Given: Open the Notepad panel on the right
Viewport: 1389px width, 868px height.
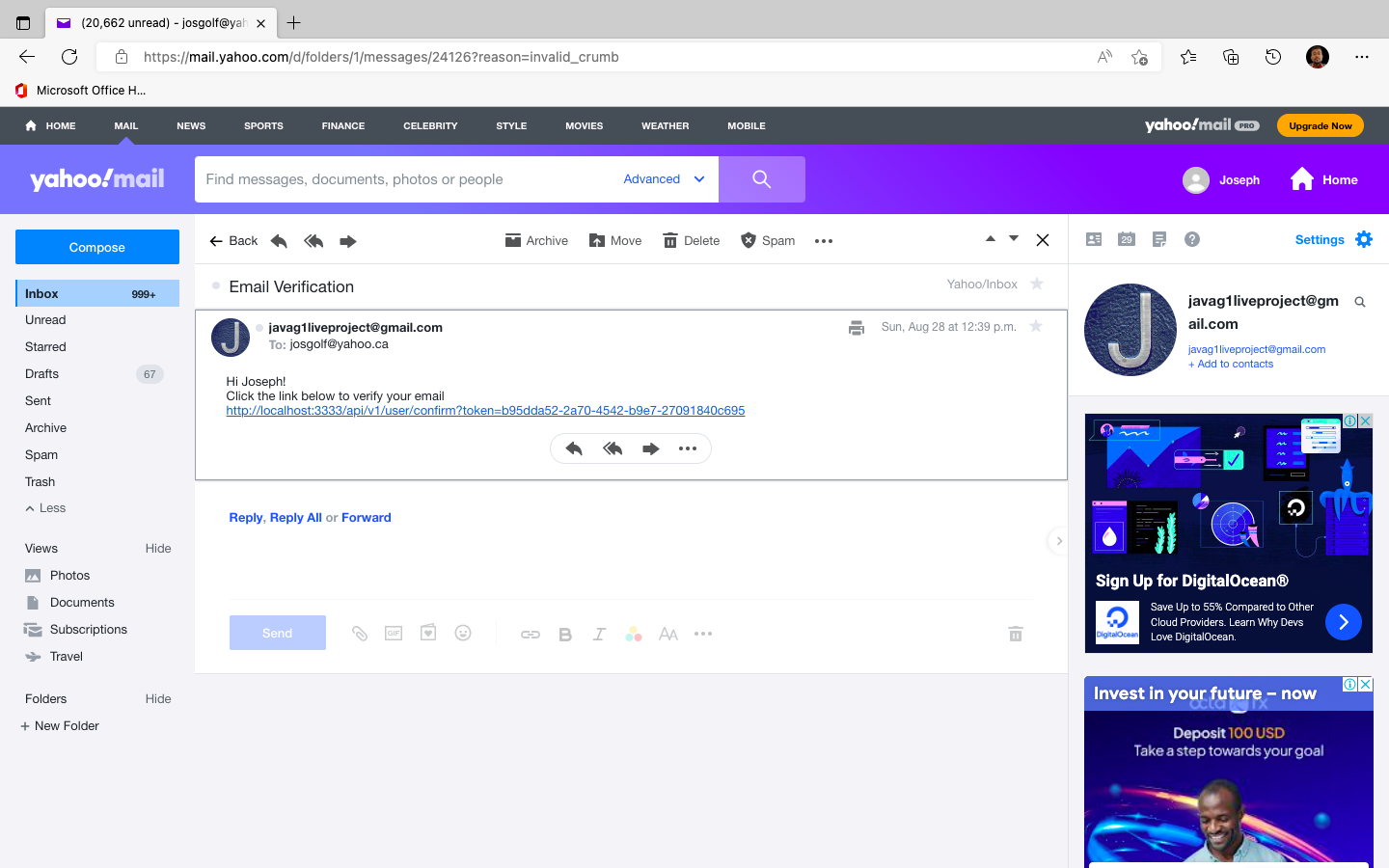Looking at the screenshot, I should [x=1158, y=239].
